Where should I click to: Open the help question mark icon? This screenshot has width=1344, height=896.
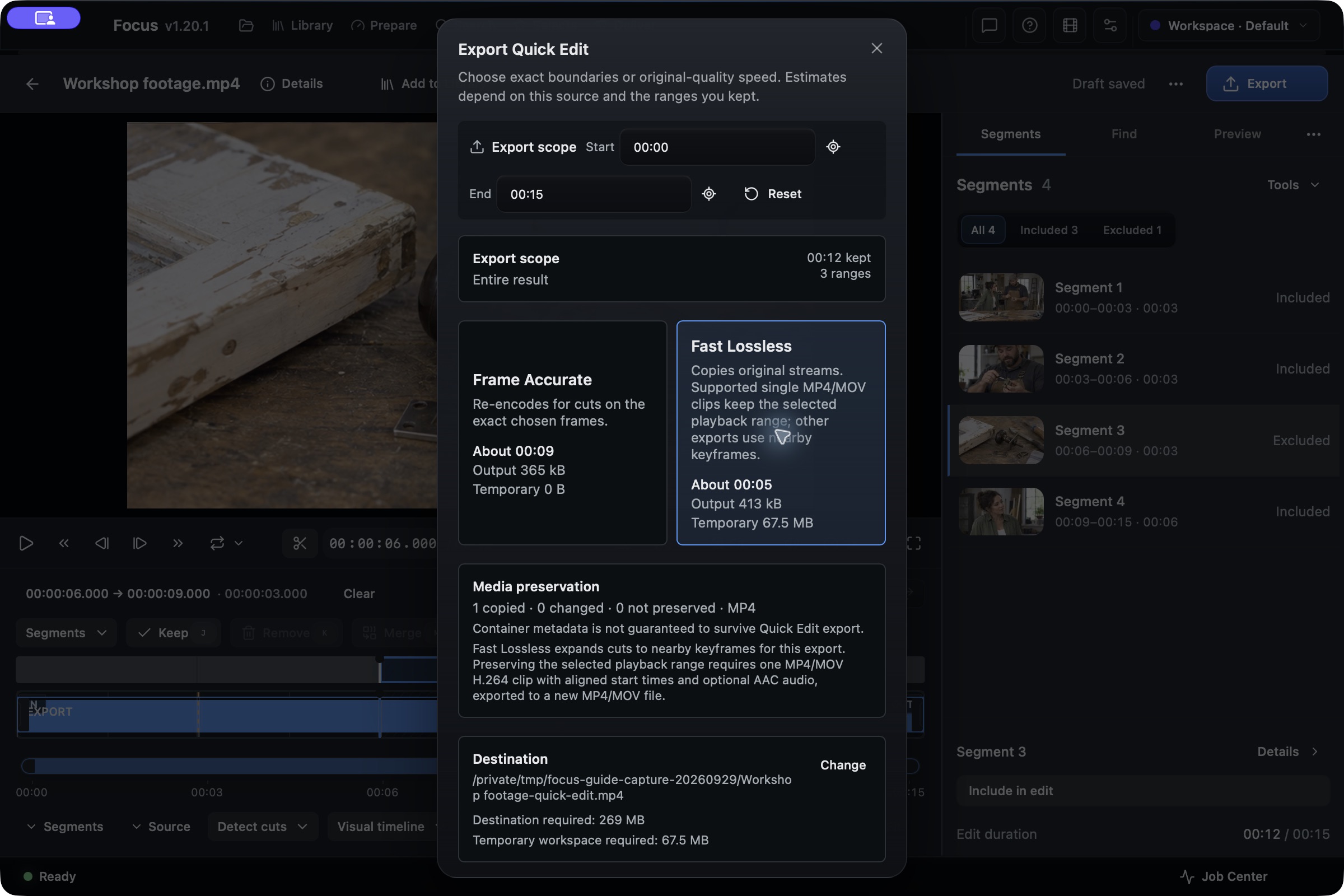pyautogui.click(x=1030, y=26)
